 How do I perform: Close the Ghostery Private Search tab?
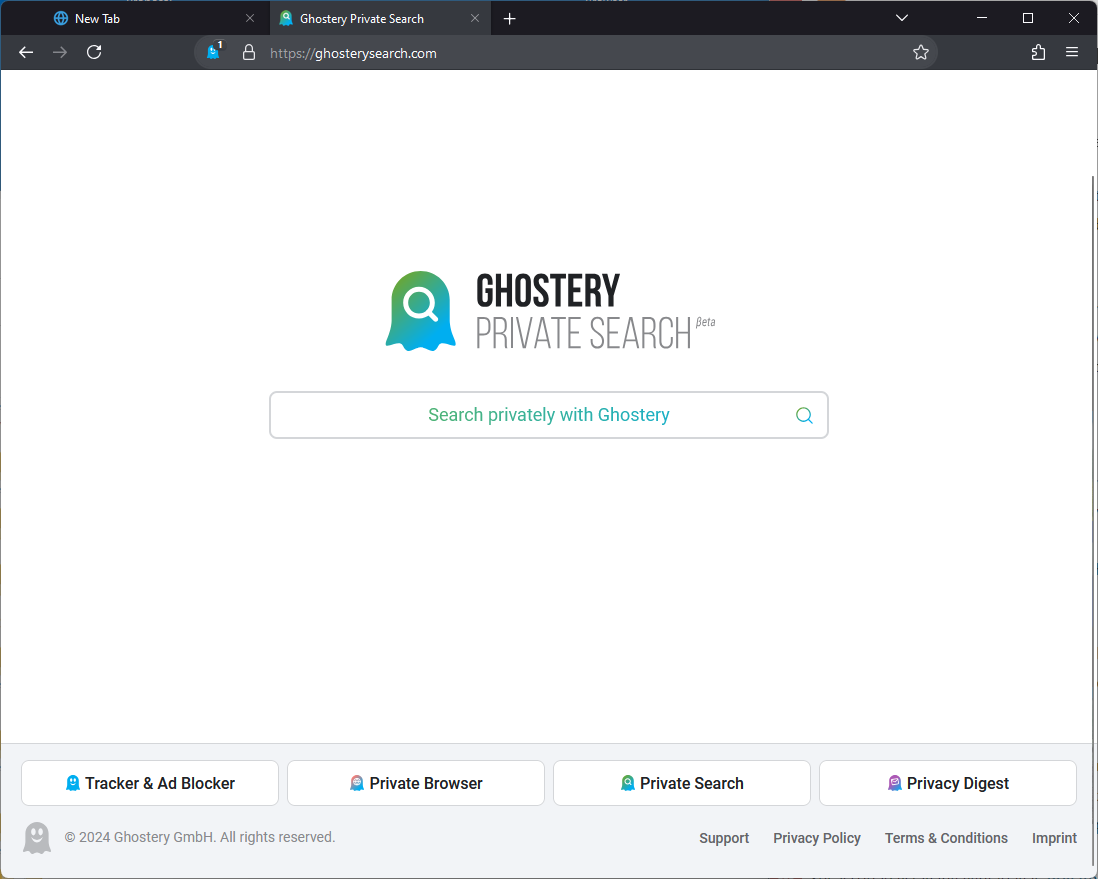pos(475,18)
